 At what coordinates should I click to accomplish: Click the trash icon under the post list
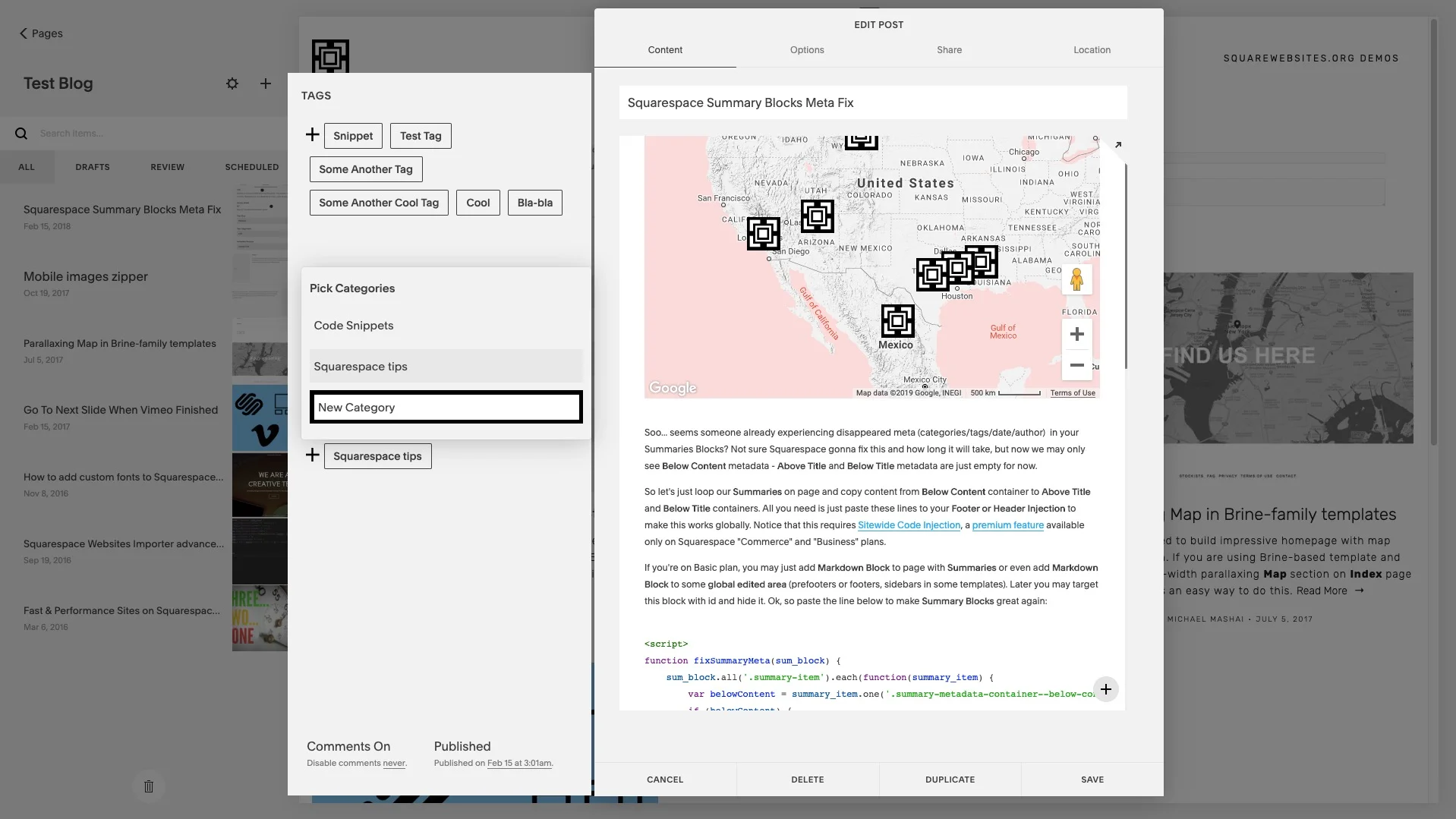pyautogui.click(x=149, y=786)
